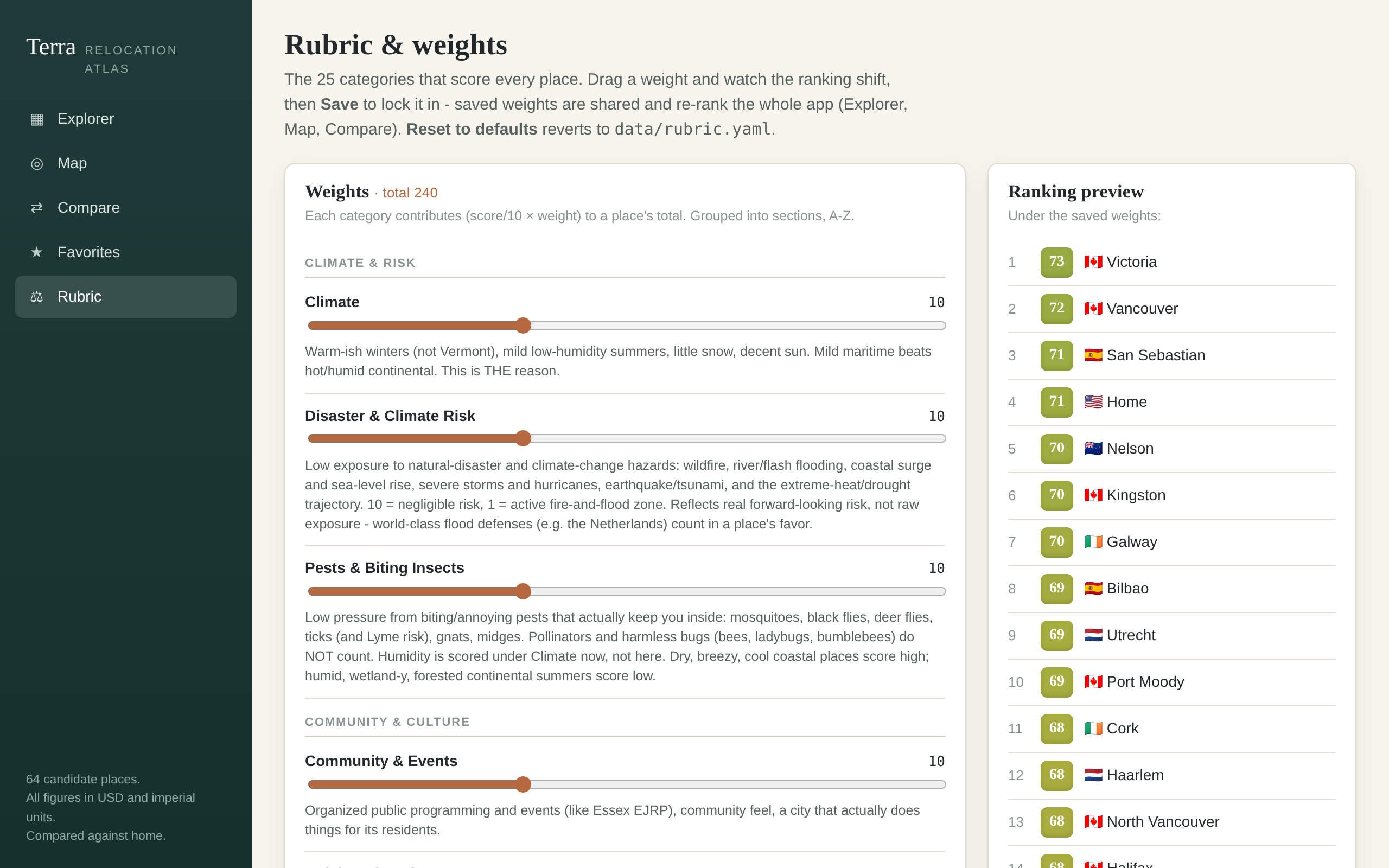Select the Home row in ranking
This screenshot has width=1389, height=868.
tap(1171, 403)
